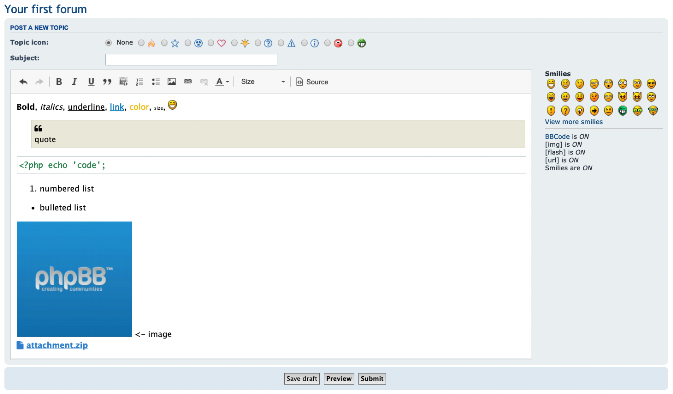673x394 pixels.
Task: Select the radioactive topic icon radio
Action: pyautogui.click(x=188, y=43)
